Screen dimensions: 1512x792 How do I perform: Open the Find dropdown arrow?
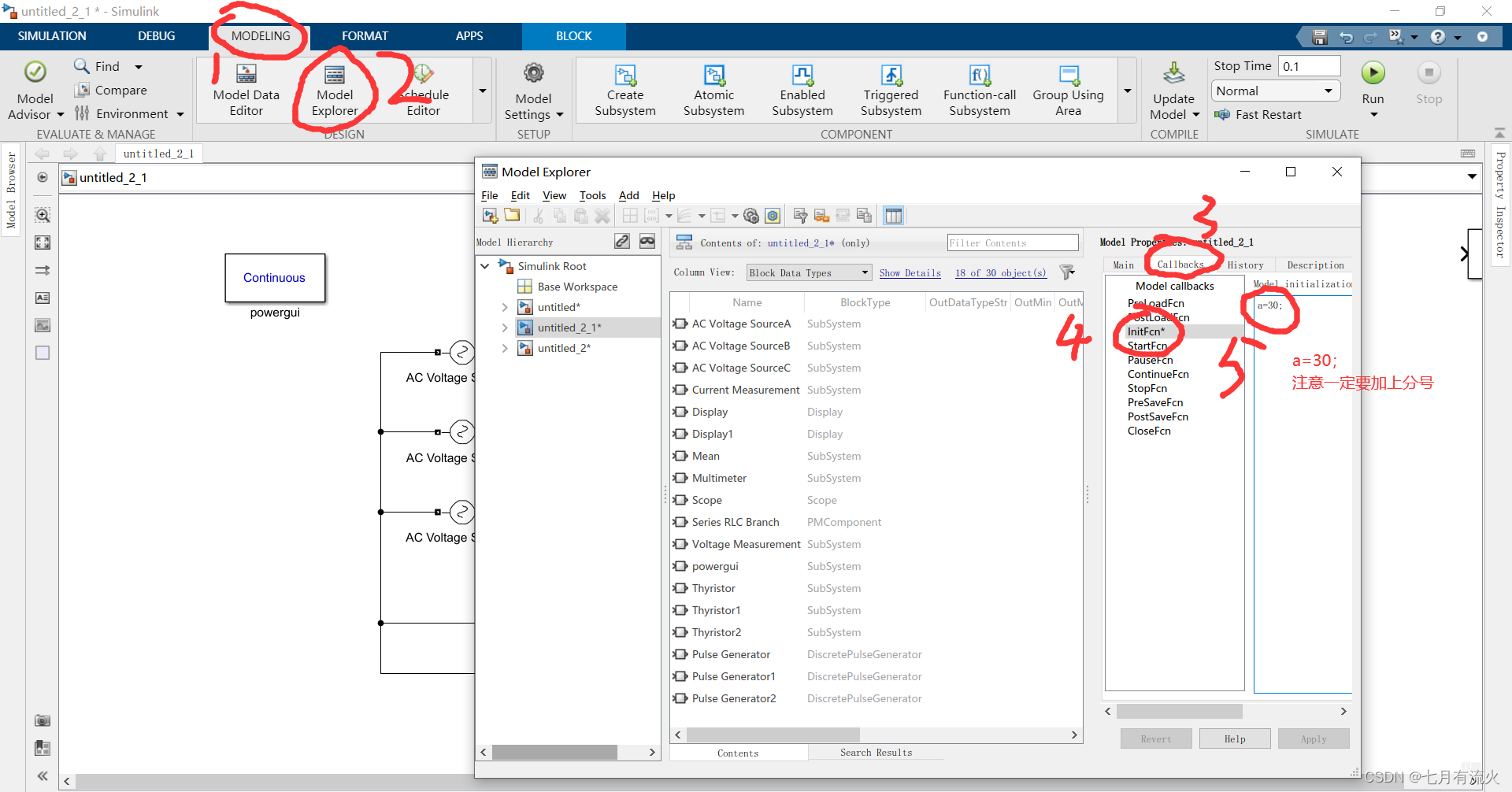click(139, 67)
